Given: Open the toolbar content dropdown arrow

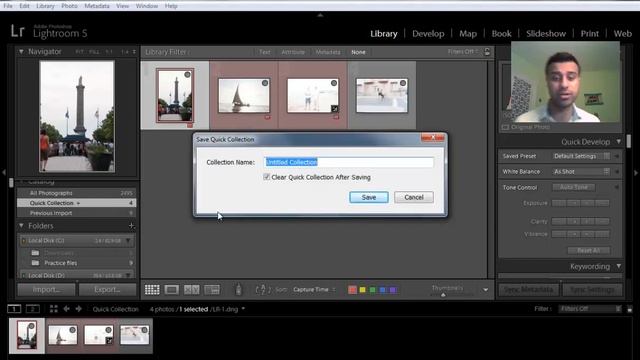Looking at the screenshot, I should coord(485,290).
